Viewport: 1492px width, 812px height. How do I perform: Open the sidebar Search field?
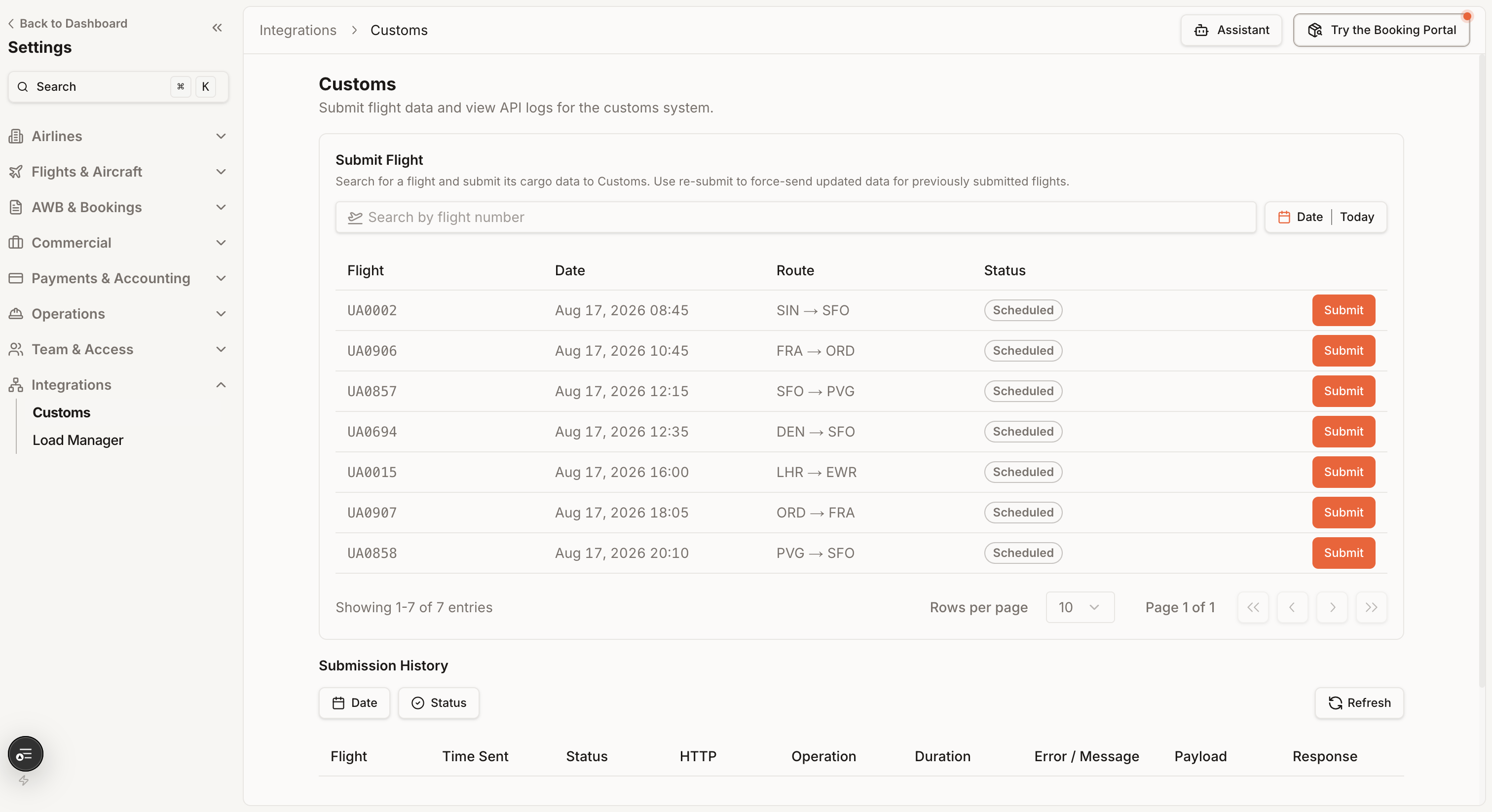(118, 86)
